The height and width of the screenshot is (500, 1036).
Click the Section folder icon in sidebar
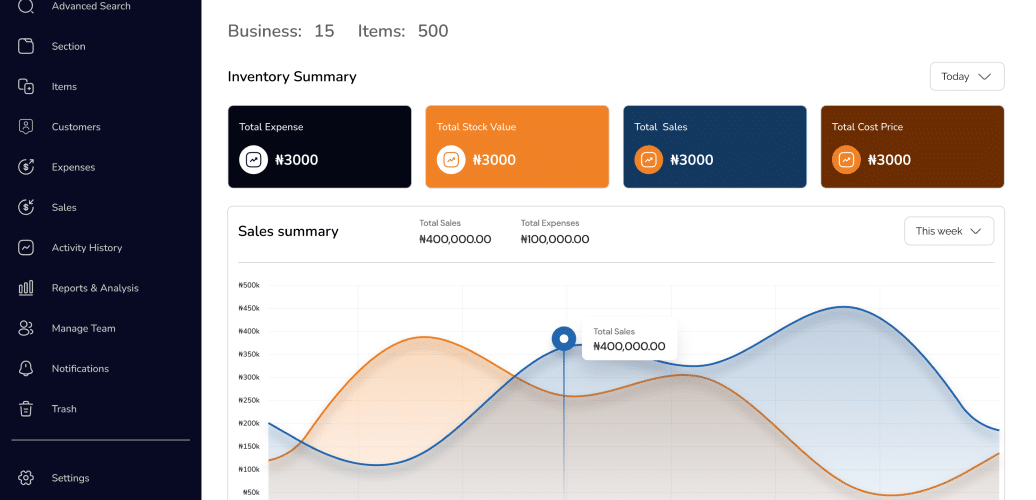click(27, 46)
